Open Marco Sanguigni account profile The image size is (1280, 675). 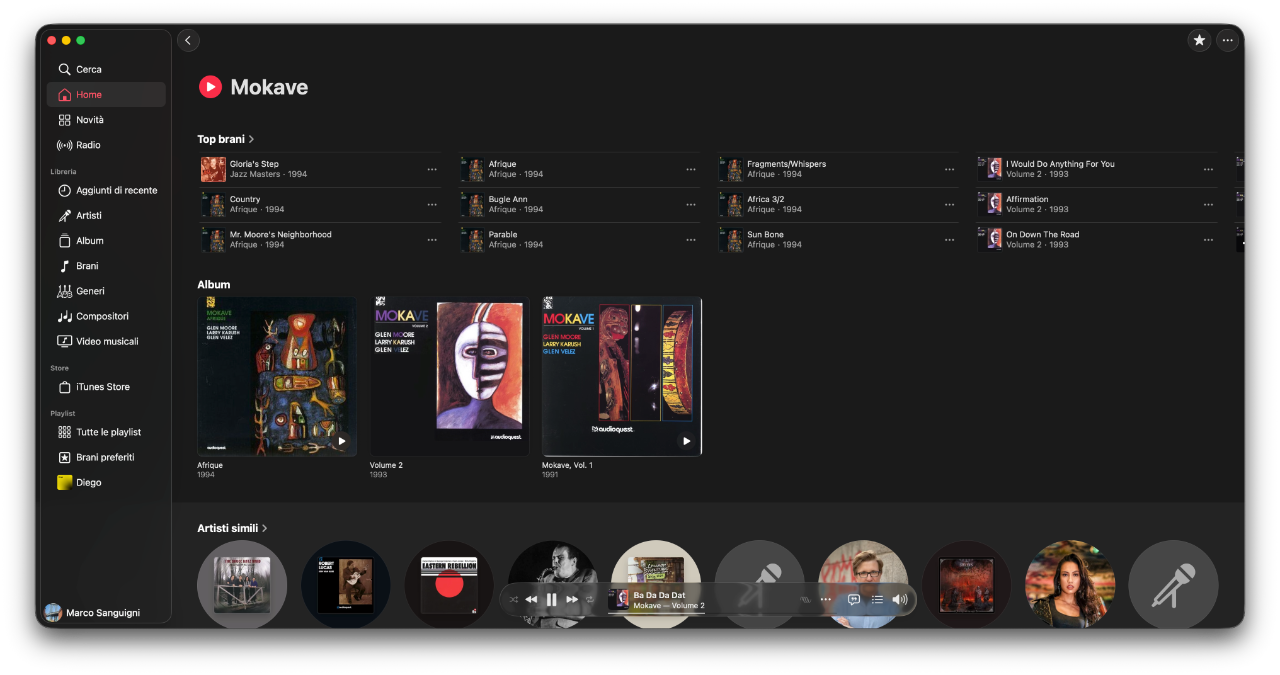tap(93, 612)
